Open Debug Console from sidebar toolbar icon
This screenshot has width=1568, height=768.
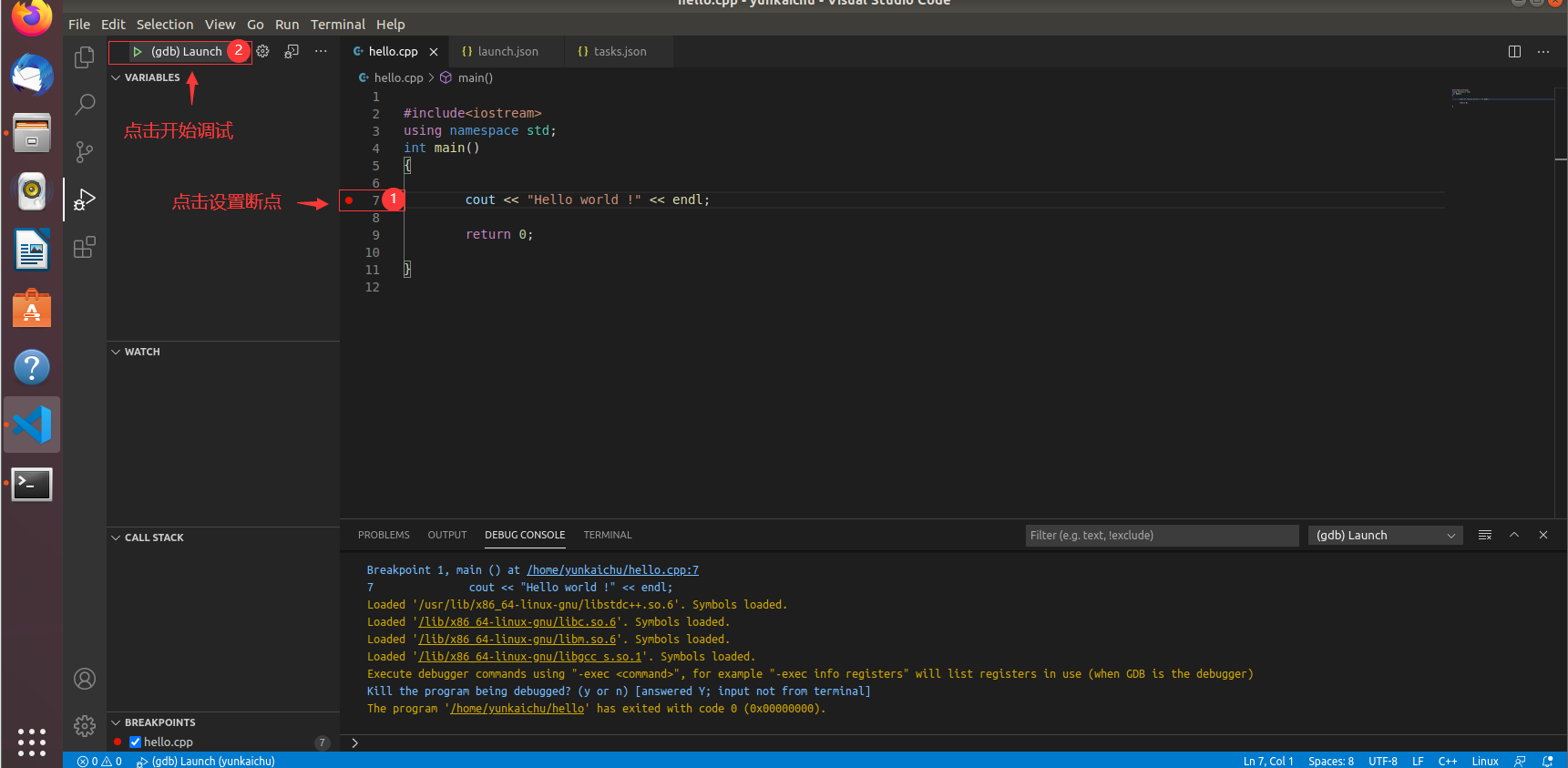coord(292,51)
